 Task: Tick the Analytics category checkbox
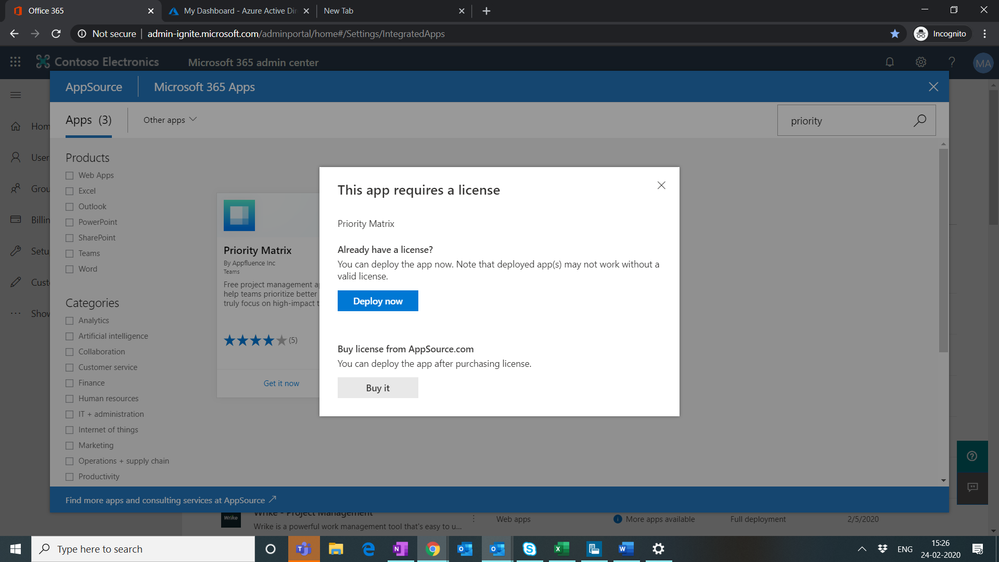(x=69, y=321)
